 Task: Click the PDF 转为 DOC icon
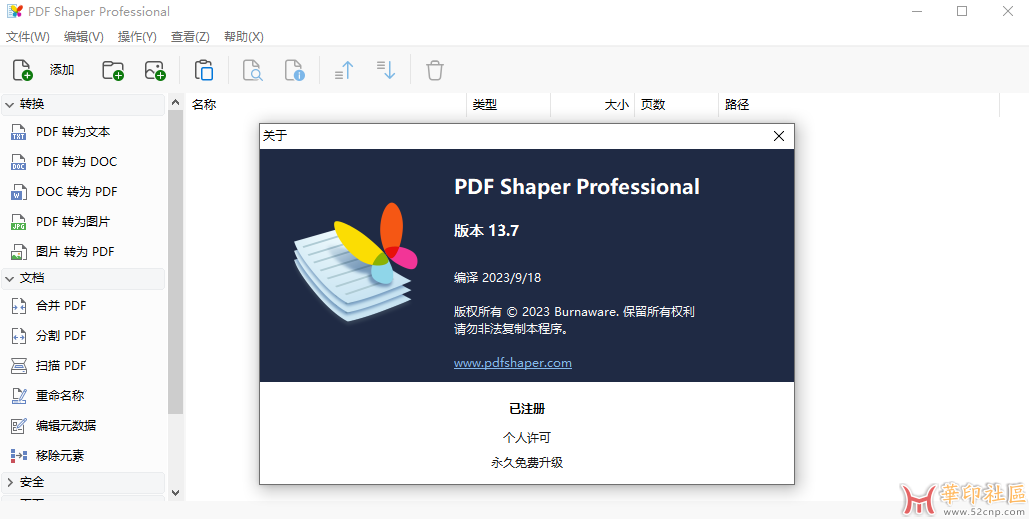pyautogui.click(x=18, y=162)
